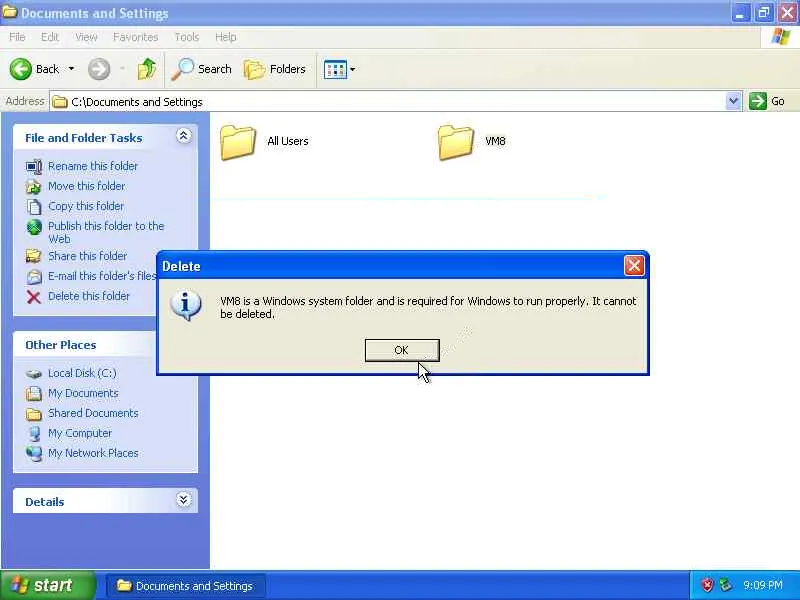Open the View menu

86,37
